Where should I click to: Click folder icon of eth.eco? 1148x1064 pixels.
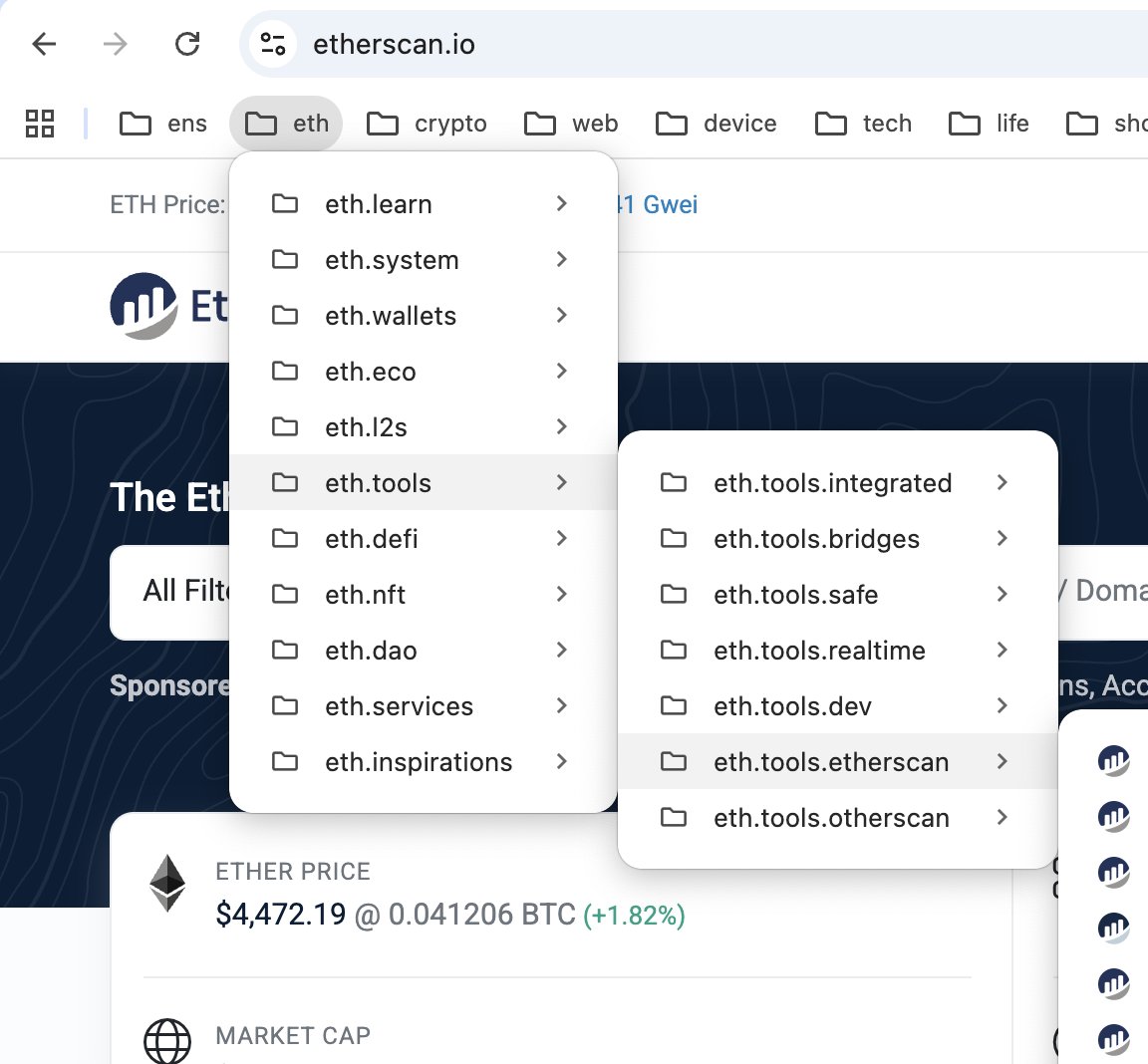click(x=285, y=371)
